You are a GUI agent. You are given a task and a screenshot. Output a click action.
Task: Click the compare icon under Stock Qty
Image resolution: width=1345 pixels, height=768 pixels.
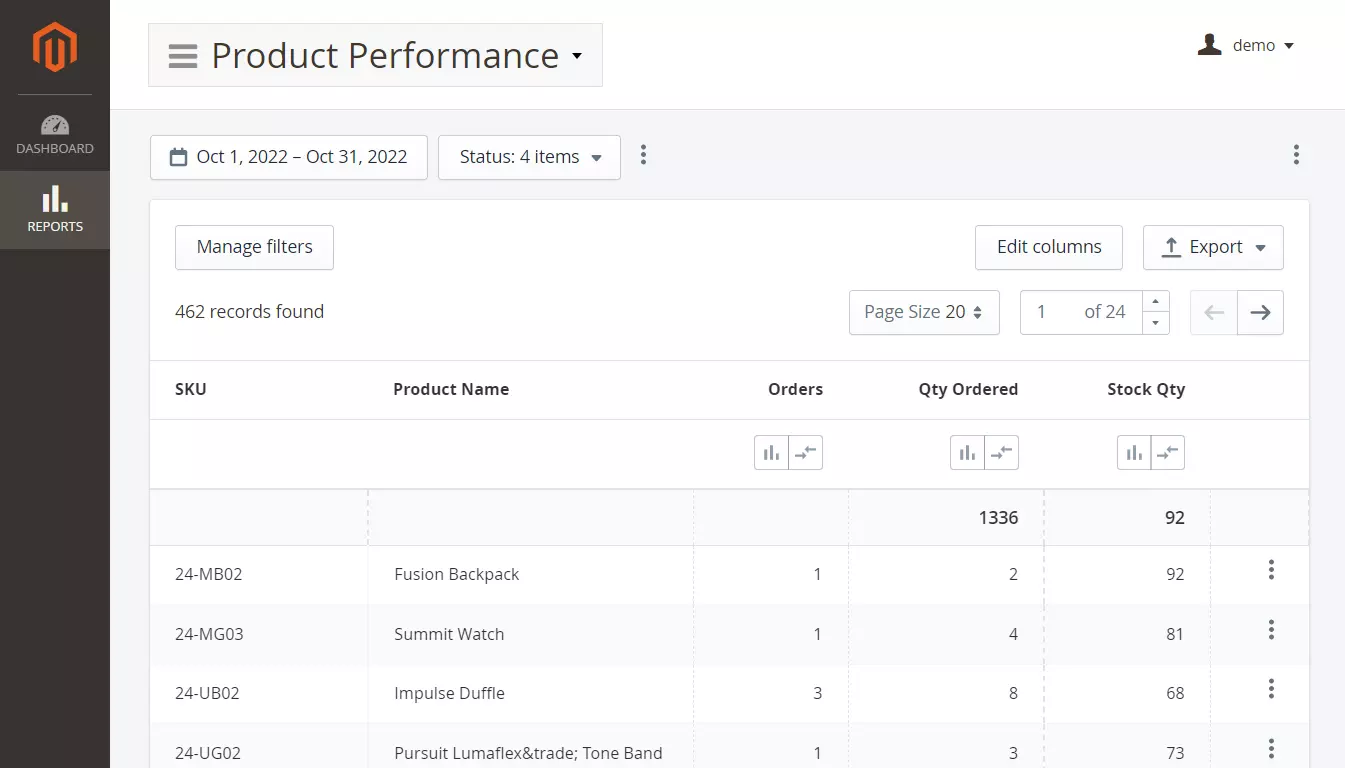[x=1167, y=453]
